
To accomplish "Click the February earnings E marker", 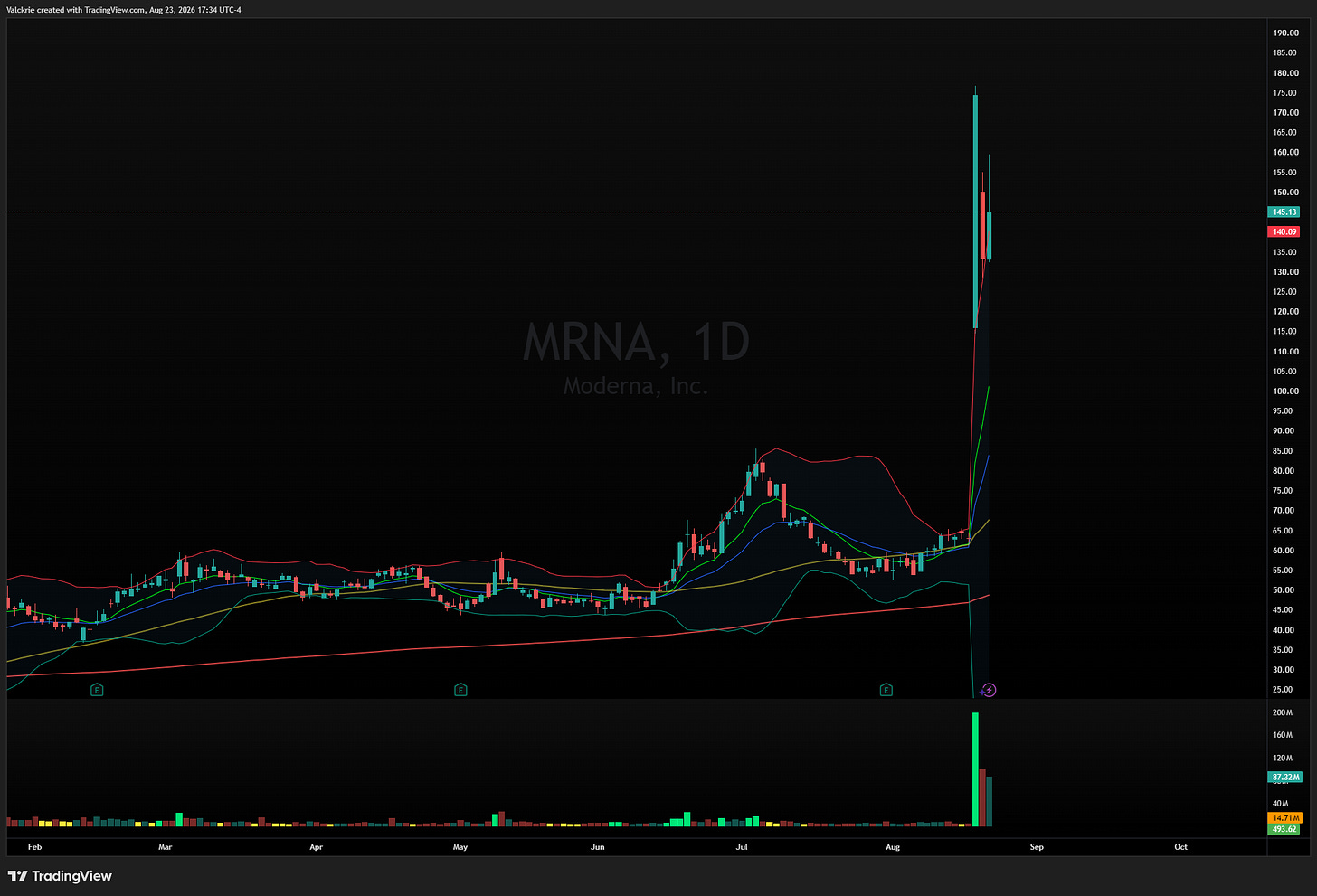I will 97,690.
